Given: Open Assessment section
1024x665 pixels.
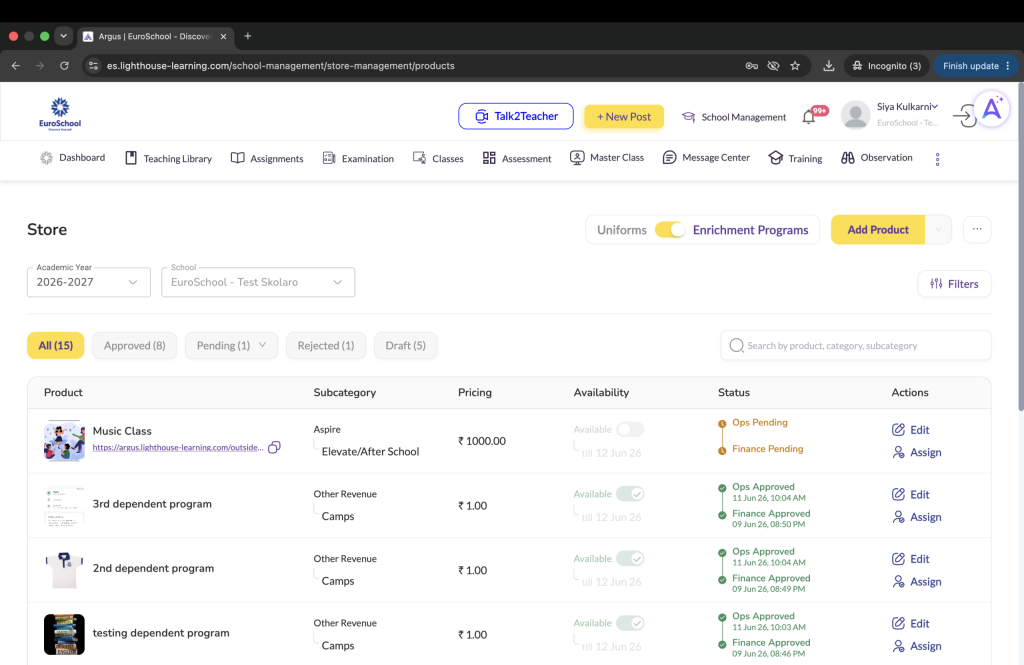Looking at the screenshot, I should click(x=517, y=158).
